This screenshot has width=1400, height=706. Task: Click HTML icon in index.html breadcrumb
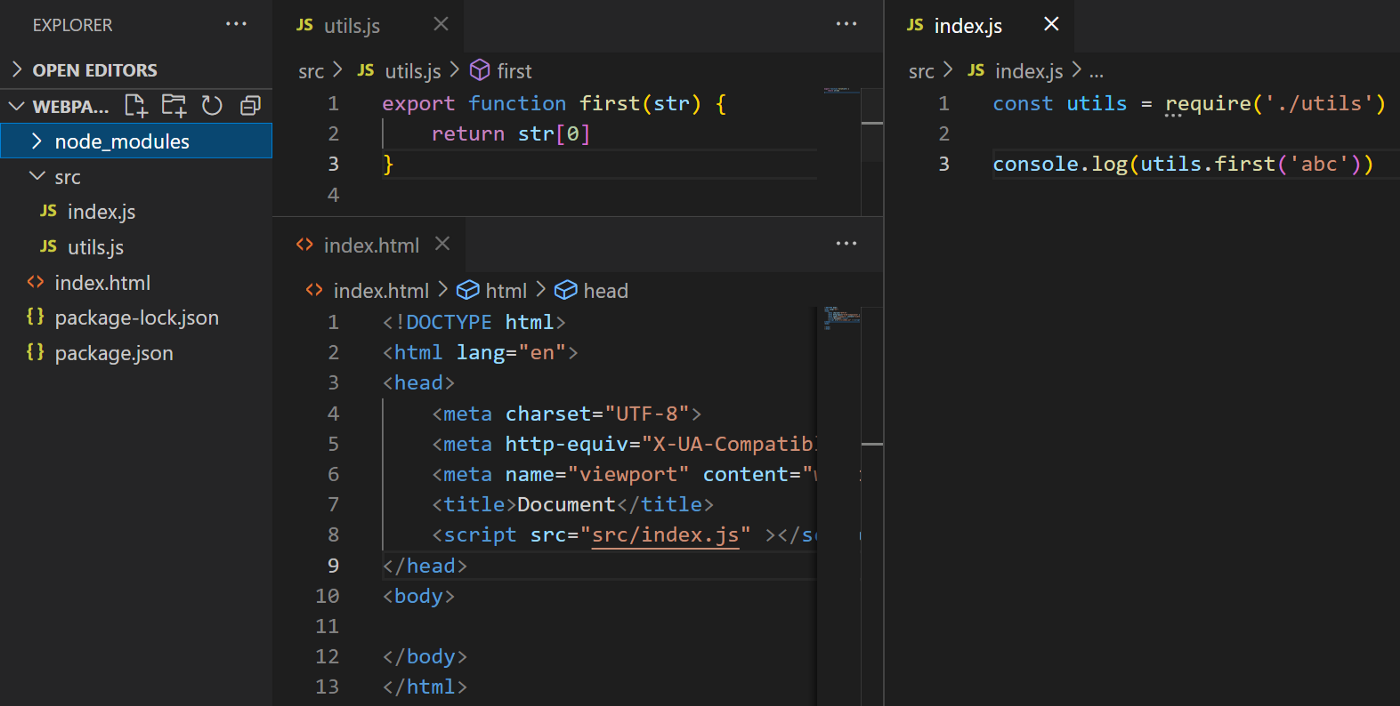314,290
